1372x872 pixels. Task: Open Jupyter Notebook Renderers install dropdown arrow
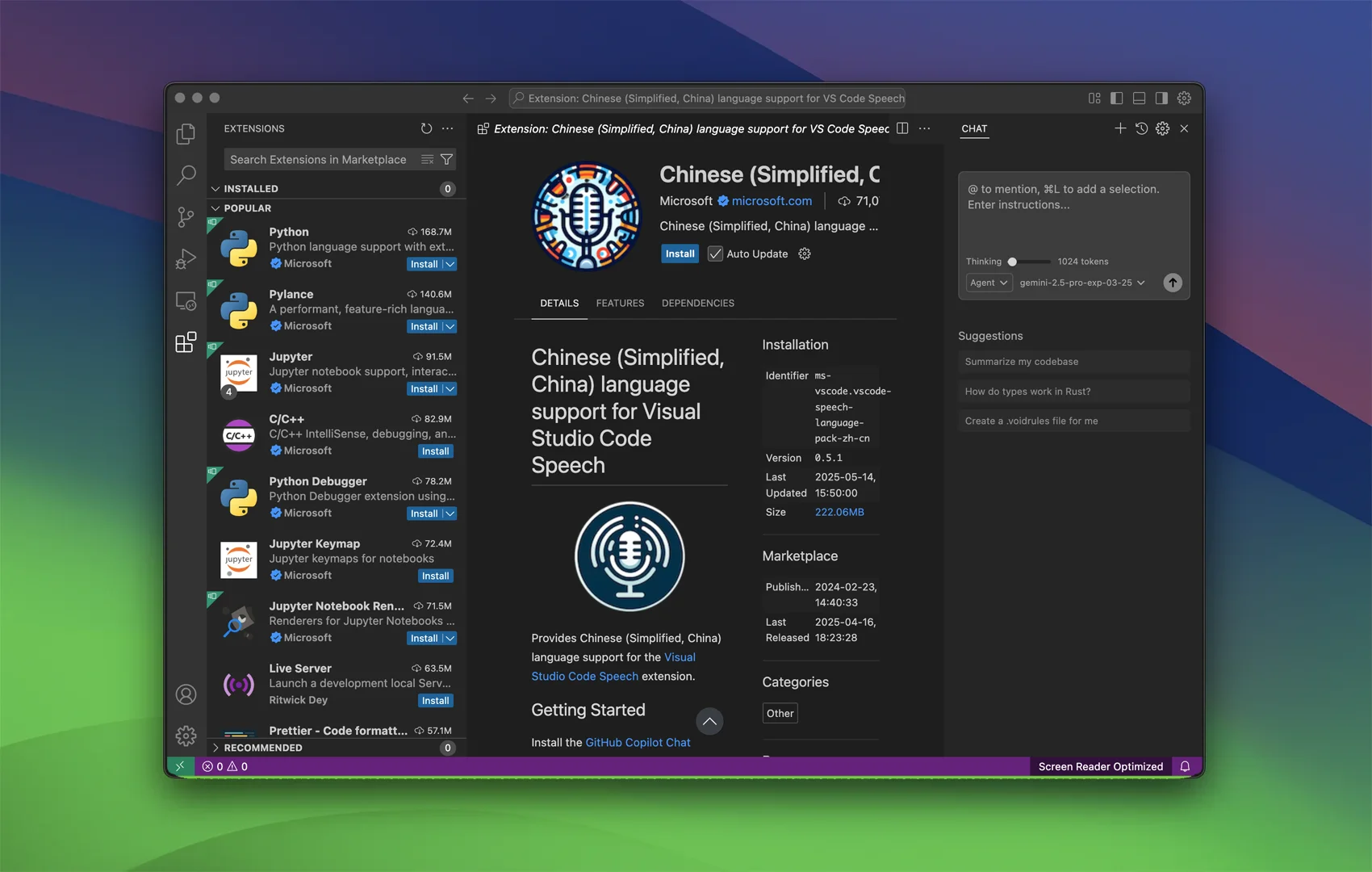coord(450,638)
